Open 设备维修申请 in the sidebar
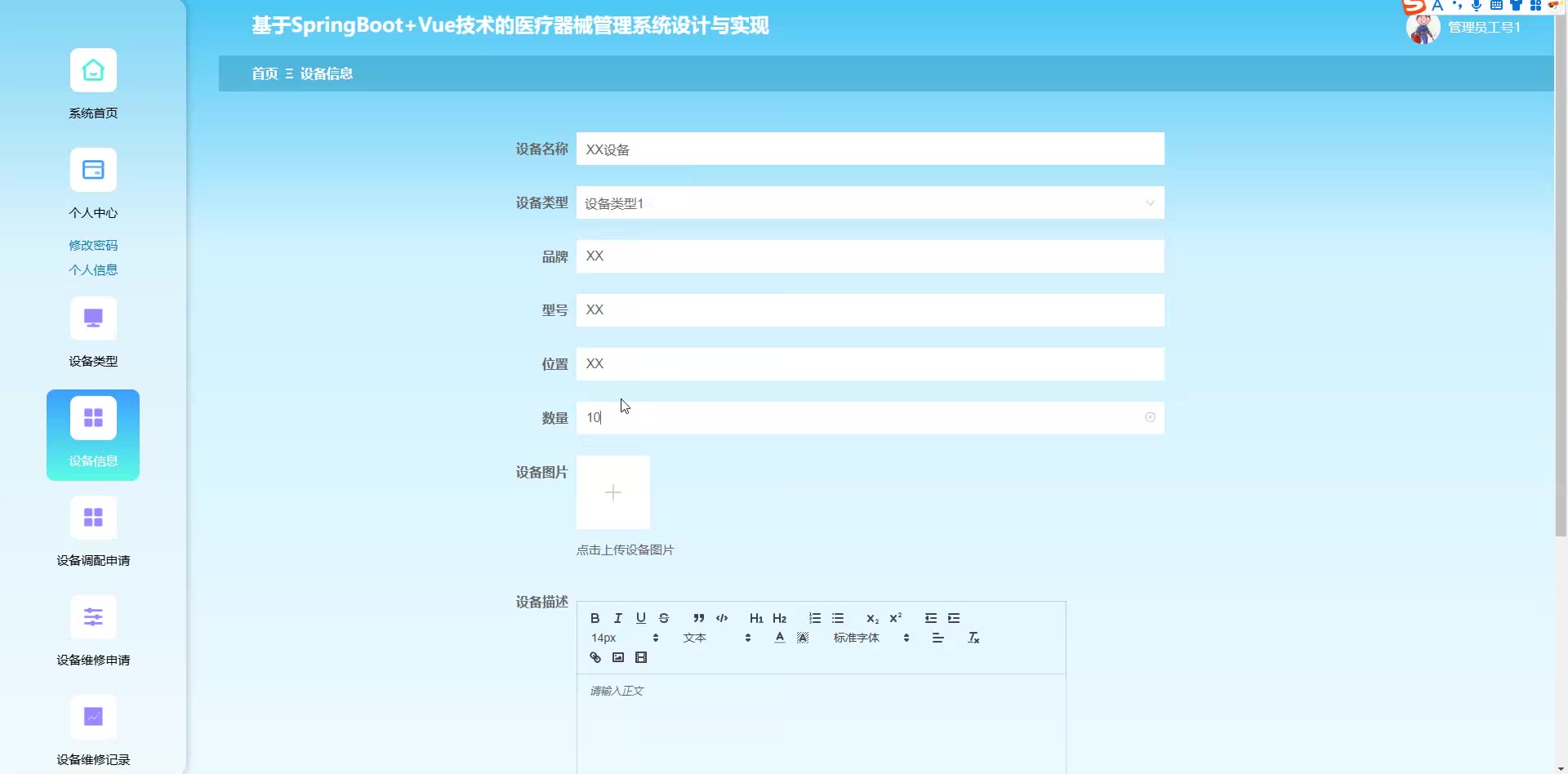This screenshot has width=1568, height=774. point(93,631)
